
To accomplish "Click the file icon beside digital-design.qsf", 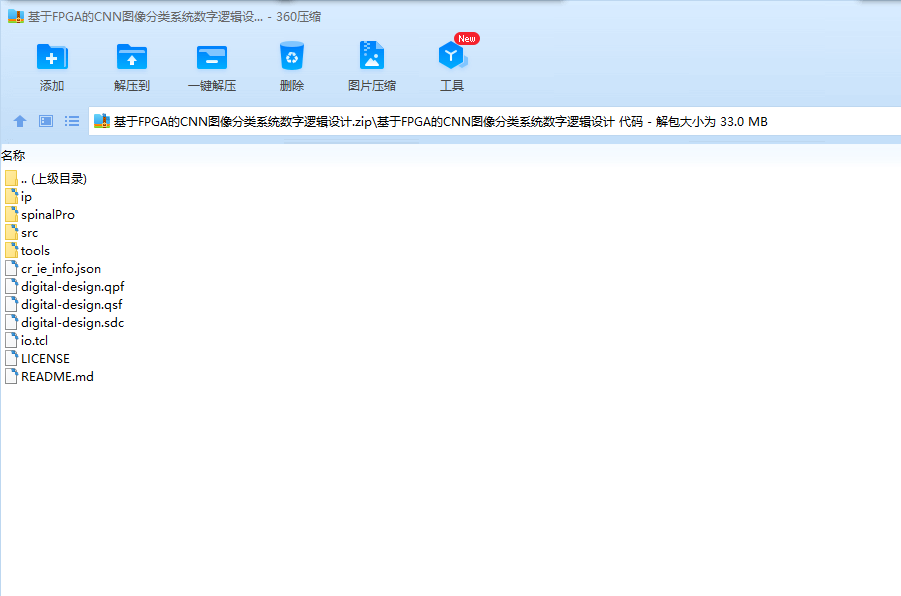I will pyautogui.click(x=11, y=304).
